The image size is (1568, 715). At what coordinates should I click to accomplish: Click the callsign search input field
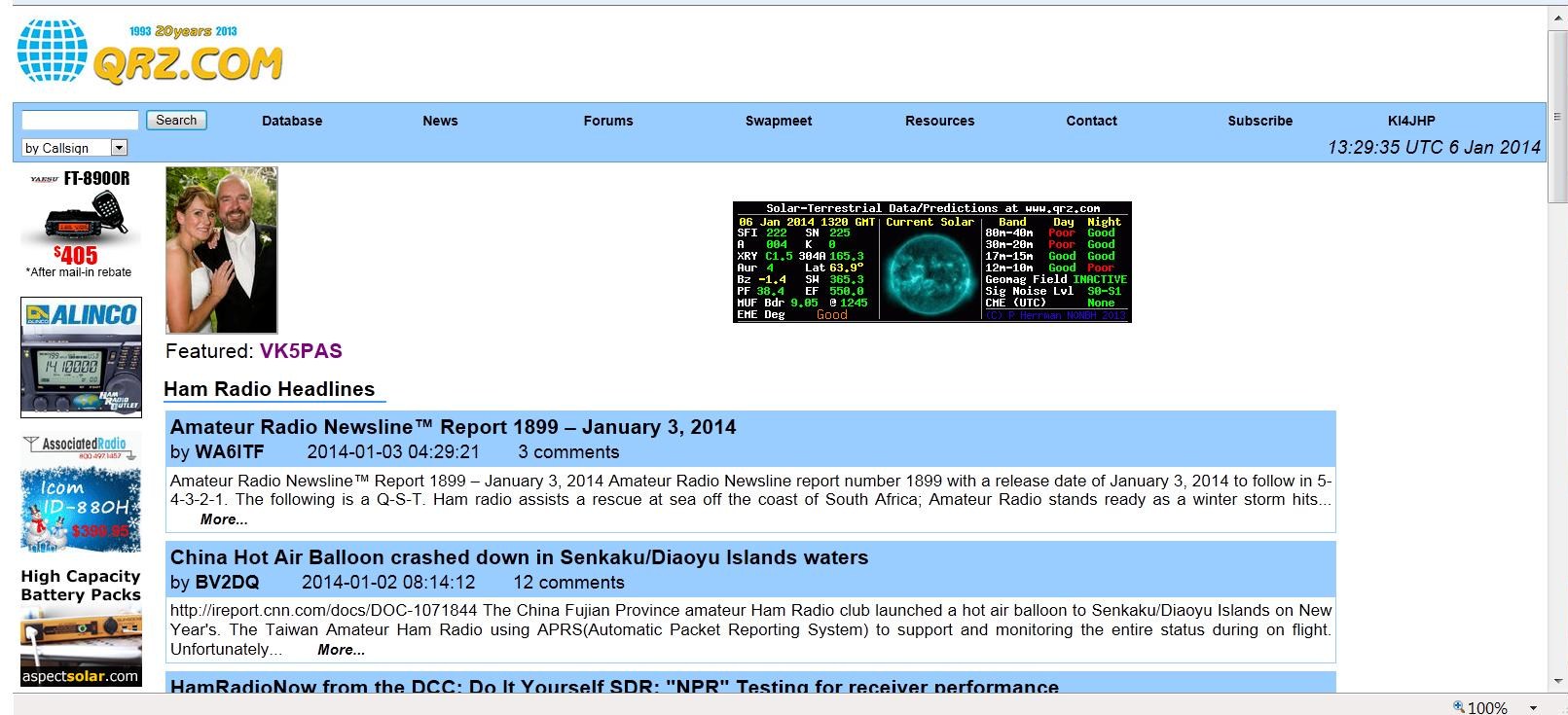80,121
